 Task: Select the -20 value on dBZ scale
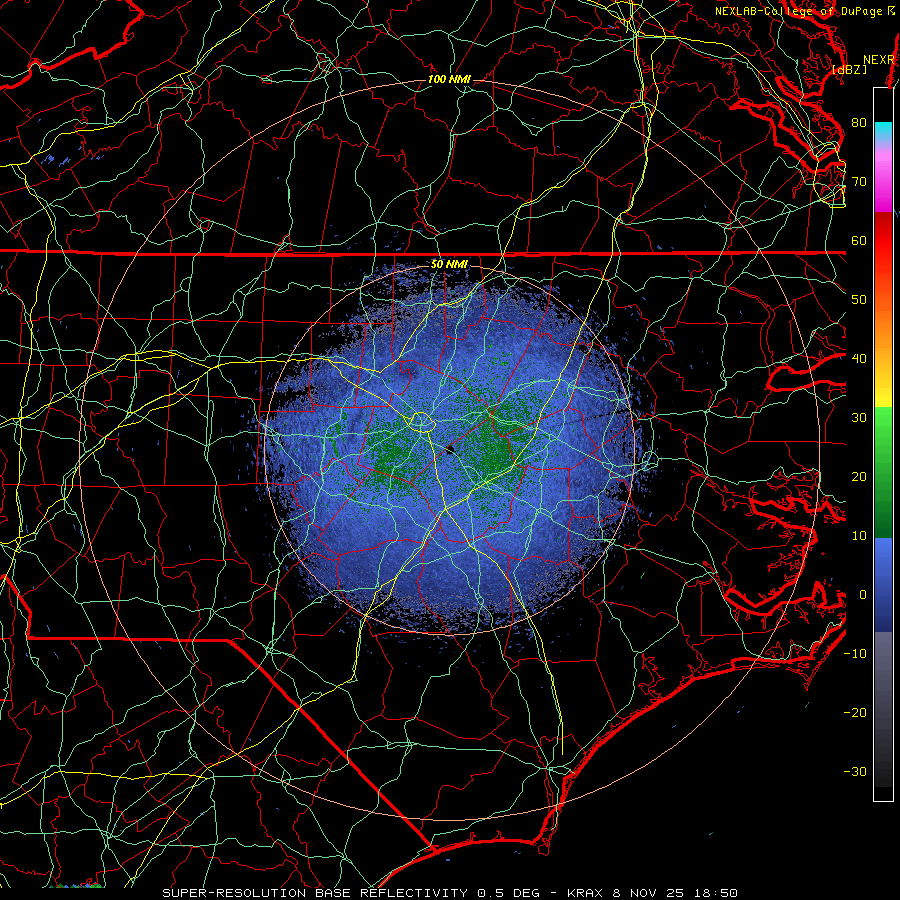[x=855, y=712]
